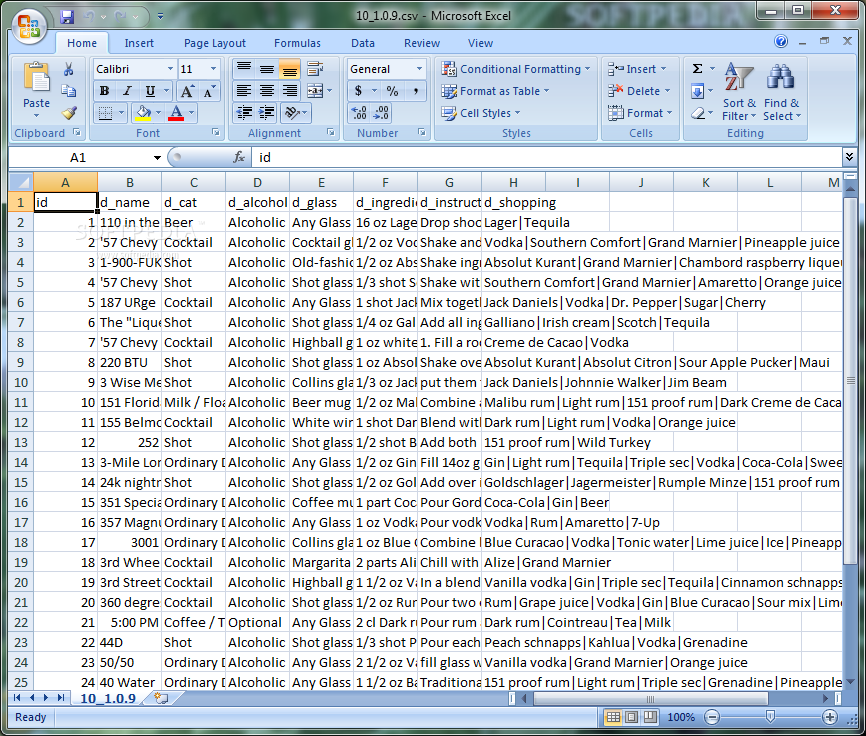
Task: Switch to Page Layout view in status bar
Action: (x=631, y=717)
